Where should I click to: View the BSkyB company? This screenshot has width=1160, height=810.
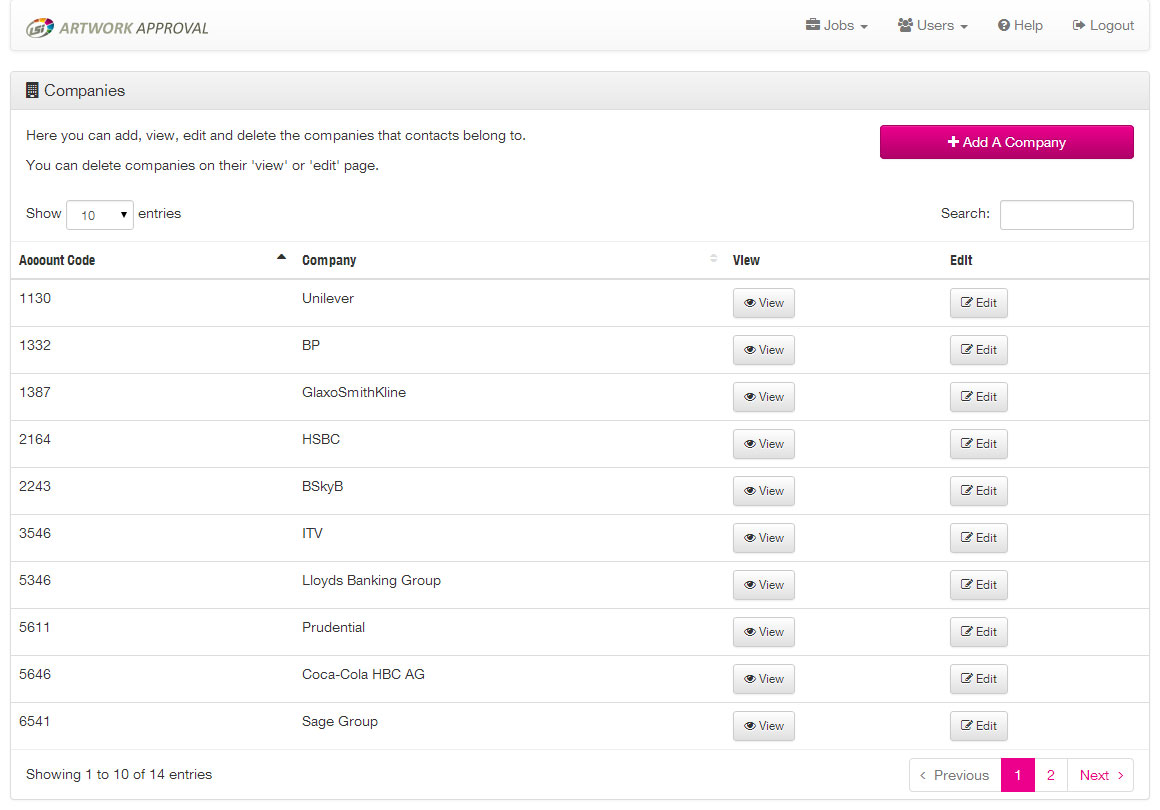pyautogui.click(x=763, y=491)
